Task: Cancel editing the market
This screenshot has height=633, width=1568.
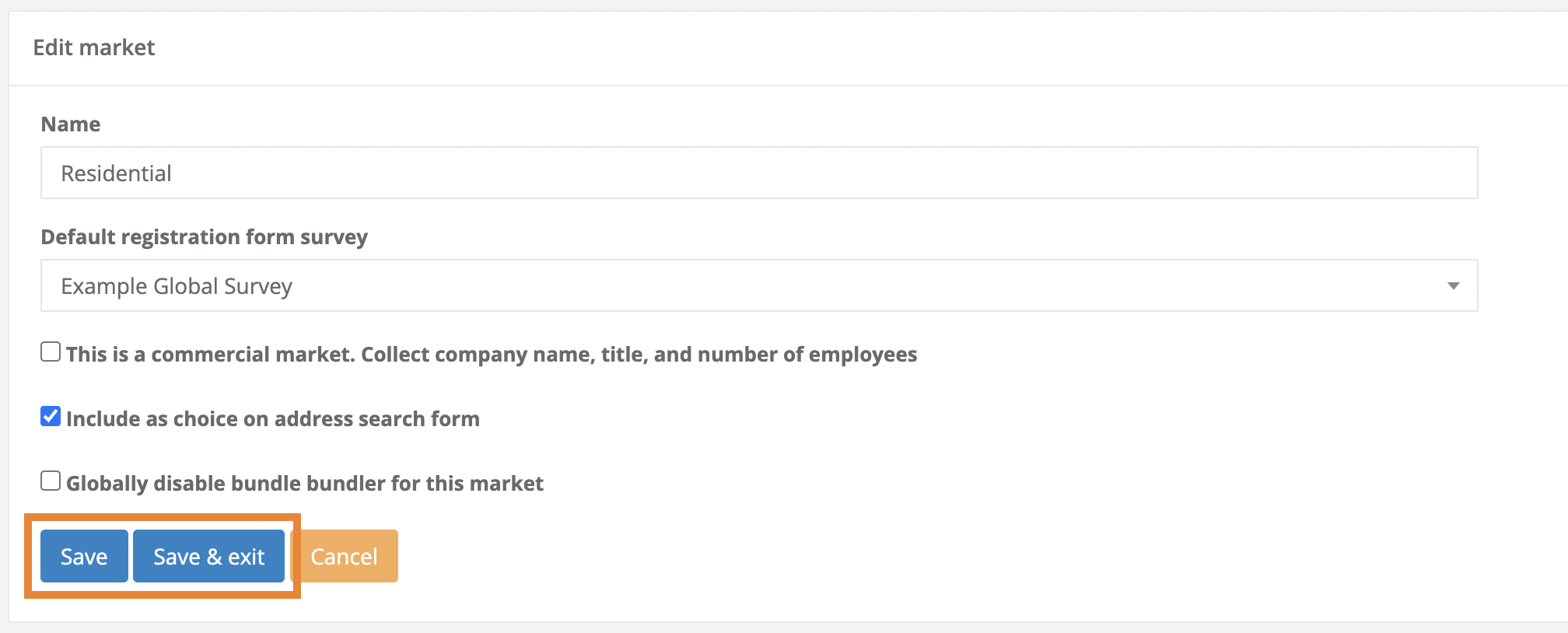Action: (345, 555)
